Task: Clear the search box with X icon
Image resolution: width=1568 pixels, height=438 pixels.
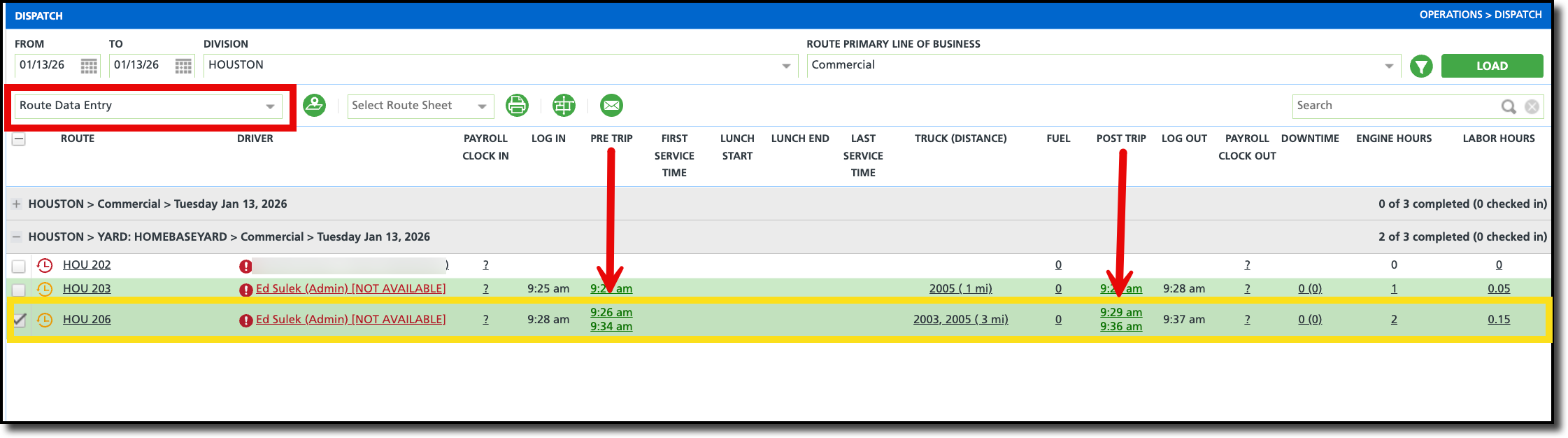Action: pyautogui.click(x=1532, y=106)
